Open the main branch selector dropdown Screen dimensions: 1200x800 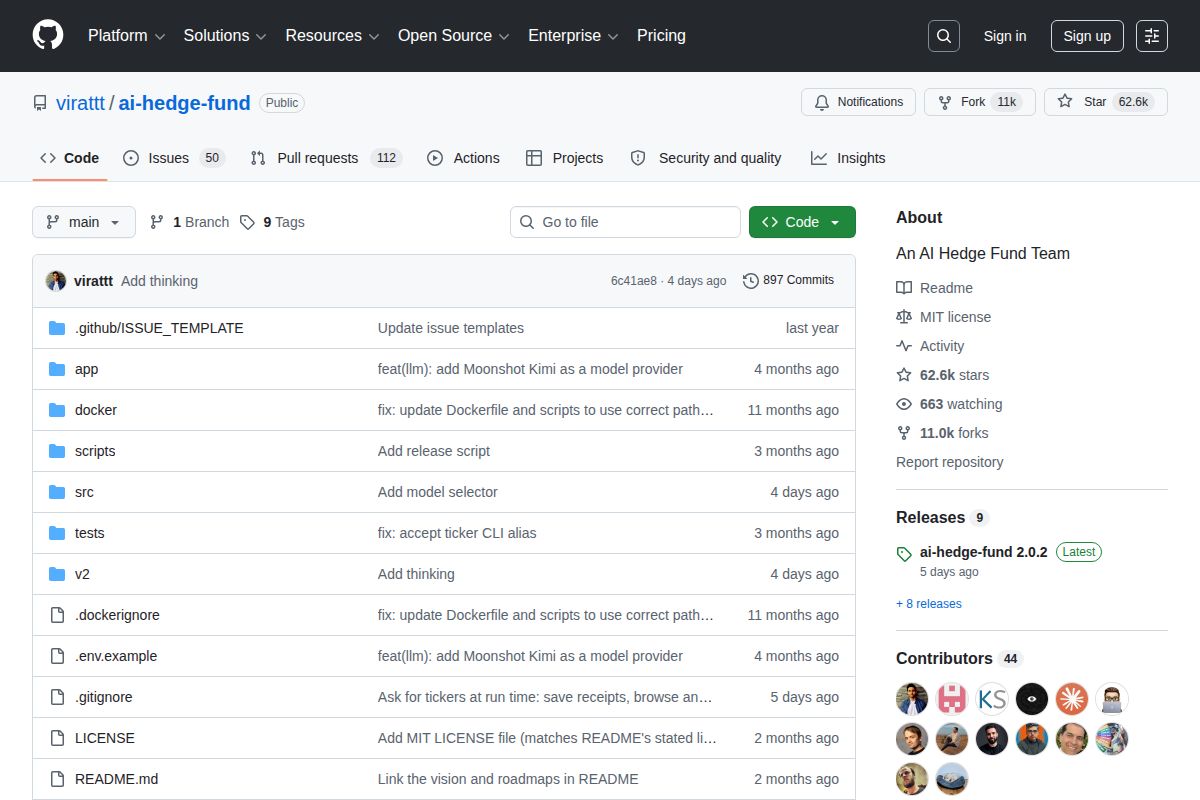[x=84, y=222]
